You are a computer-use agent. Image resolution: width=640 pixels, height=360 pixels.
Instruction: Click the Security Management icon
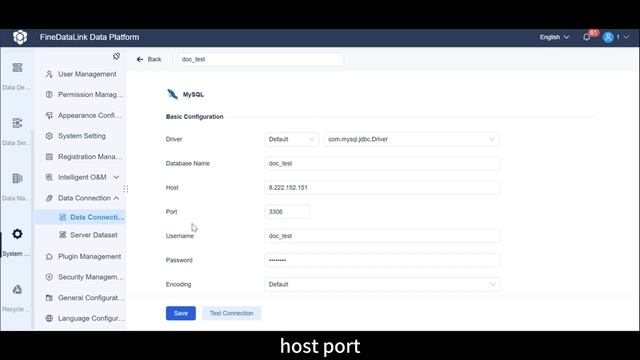[x=49, y=277]
